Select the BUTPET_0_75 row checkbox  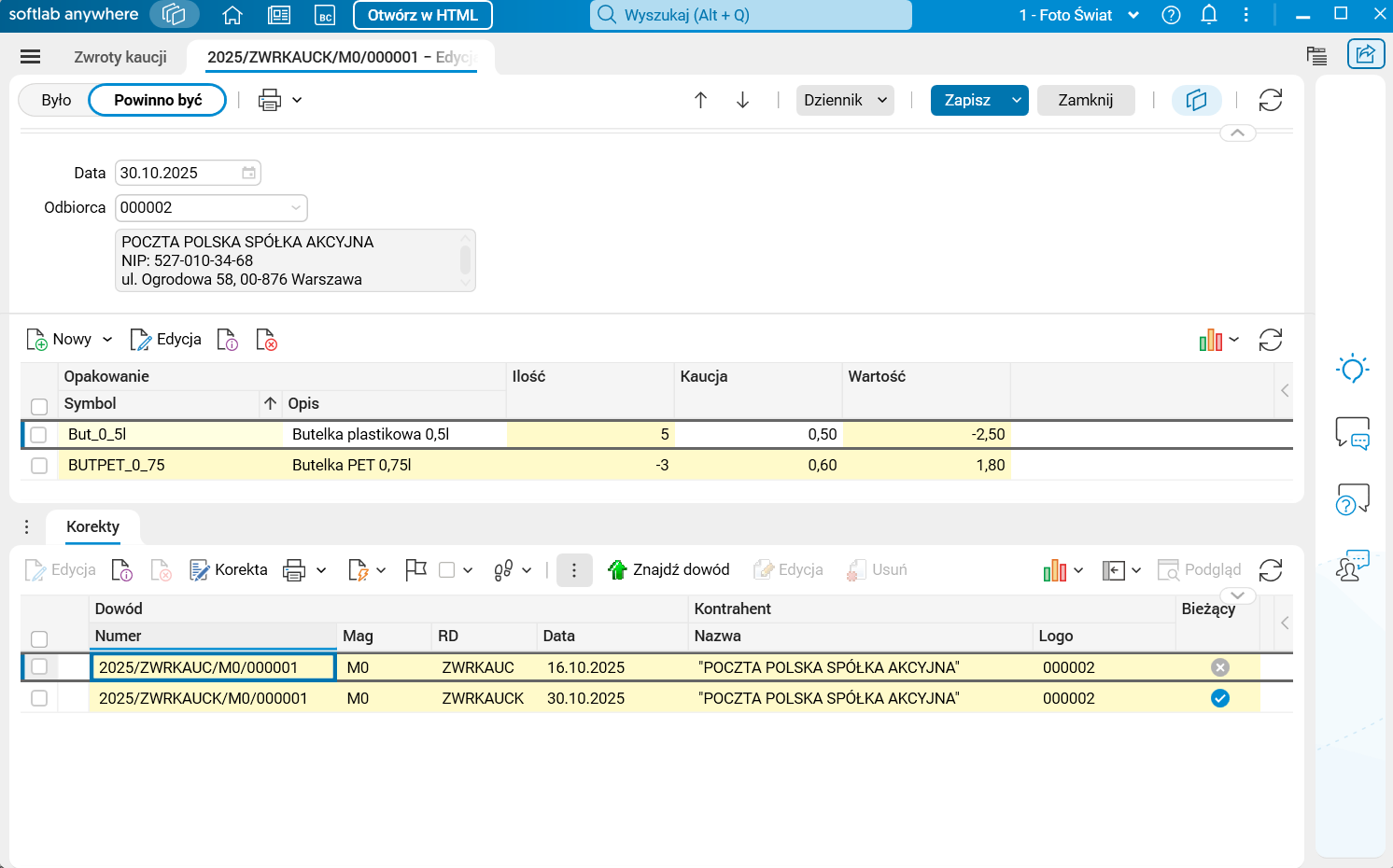click(39, 465)
